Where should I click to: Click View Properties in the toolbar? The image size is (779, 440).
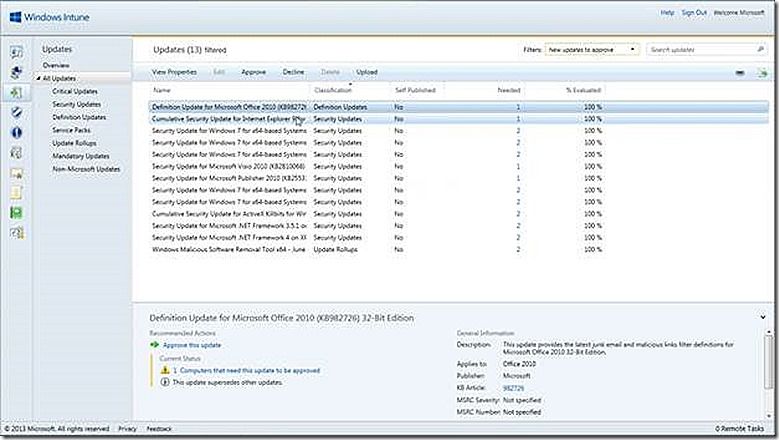[x=174, y=72]
